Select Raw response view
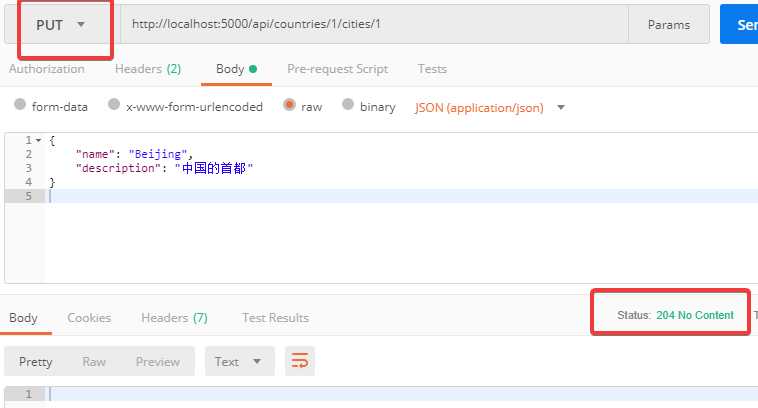 click(94, 362)
